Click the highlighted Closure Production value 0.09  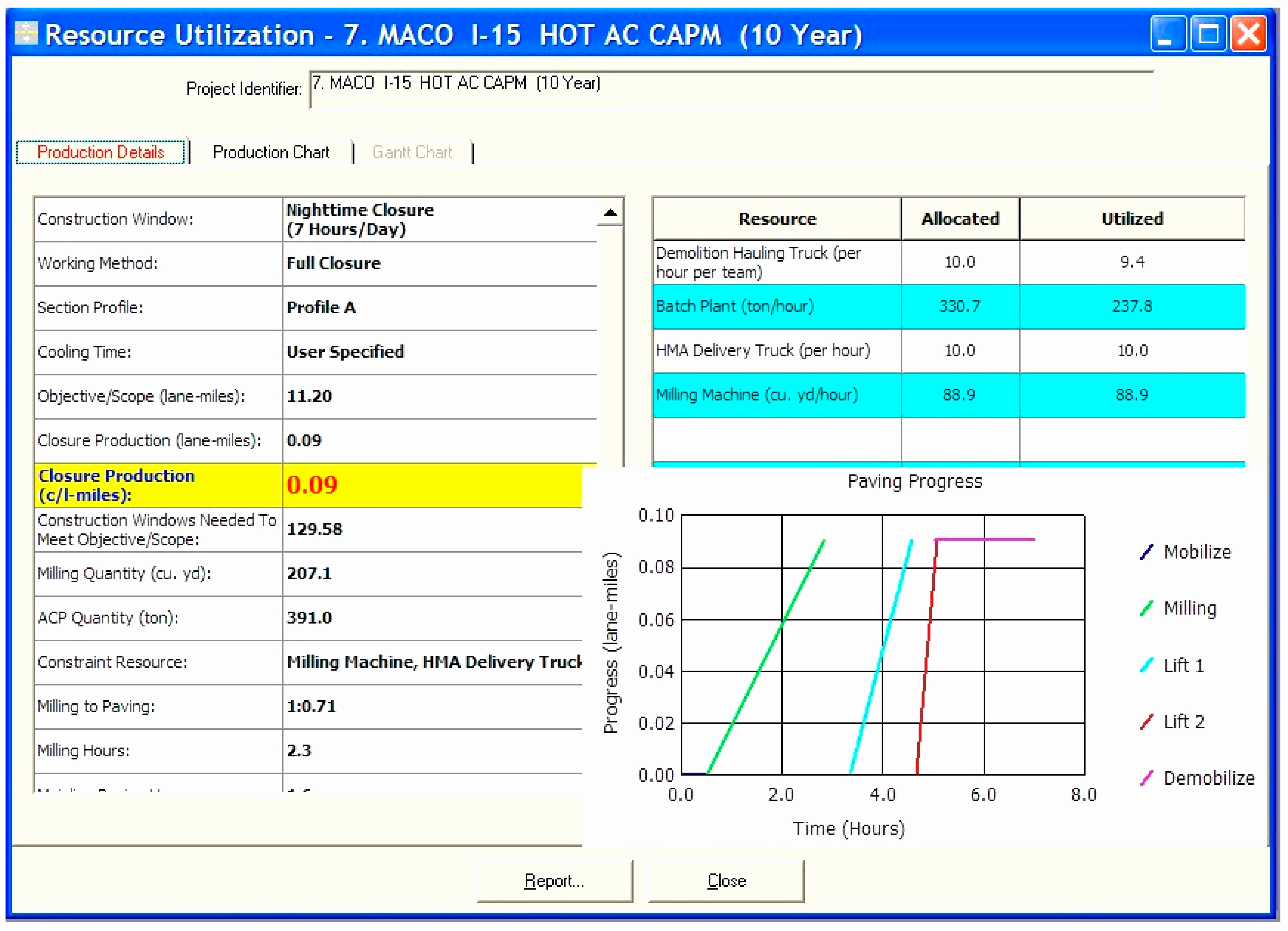click(312, 485)
